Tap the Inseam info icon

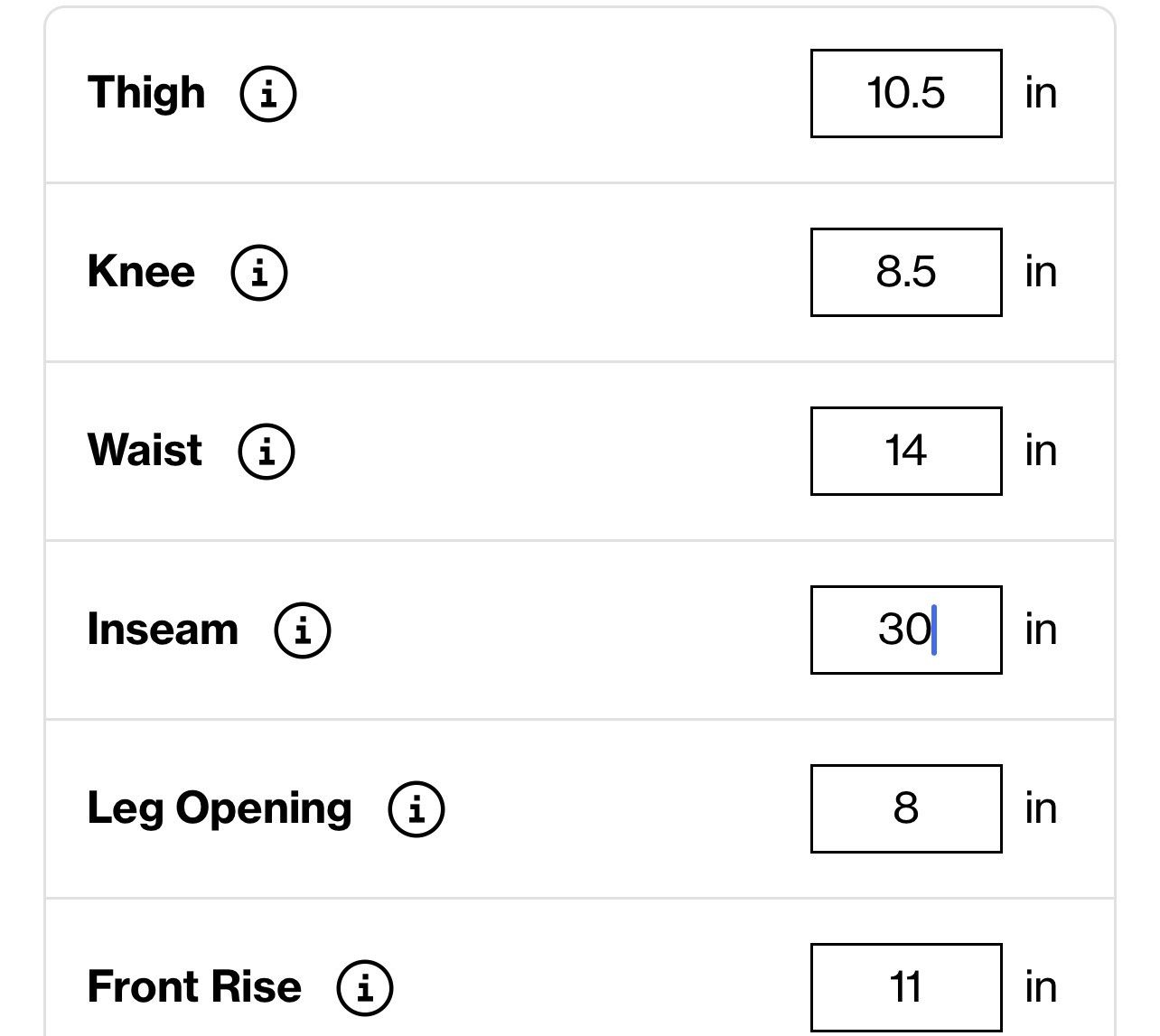coord(303,630)
